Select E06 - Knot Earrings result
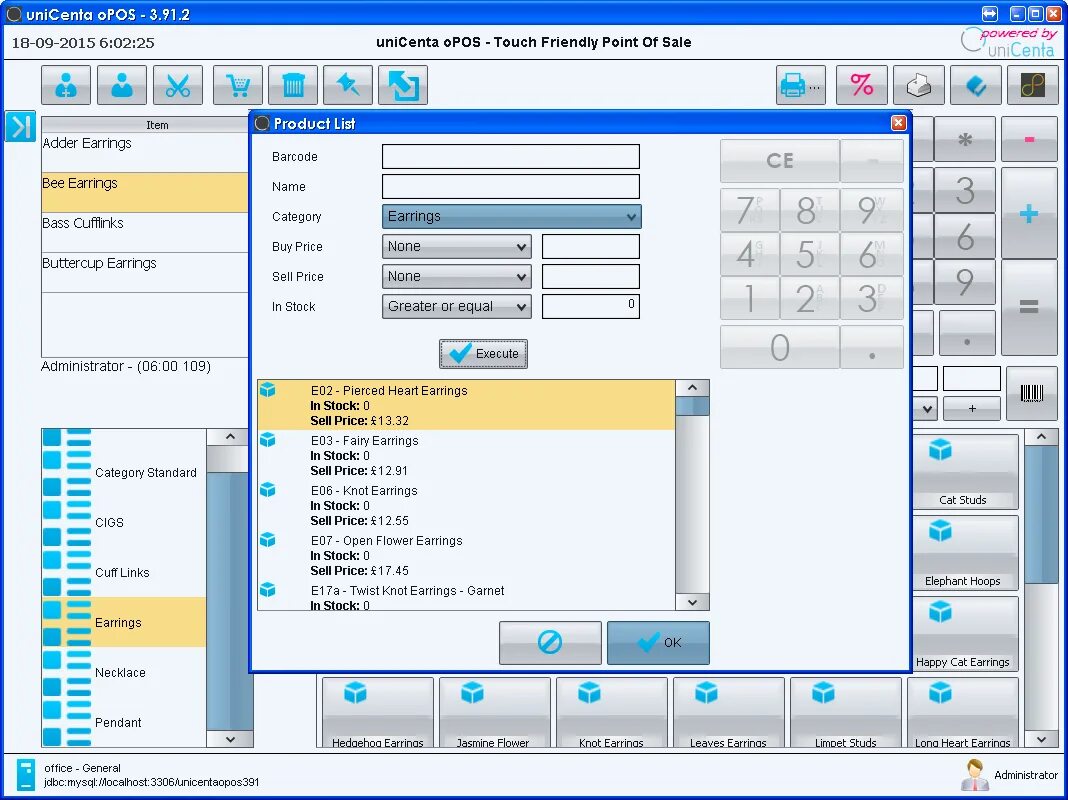The height and width of the screenshot is (800, 1068). click(x=467, y=505)
